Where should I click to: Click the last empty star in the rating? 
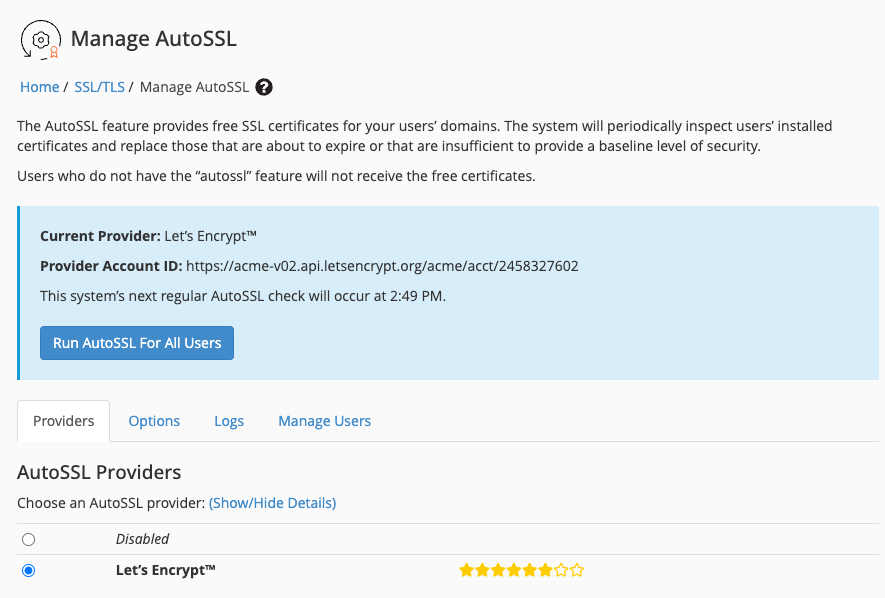click(577, 569)
